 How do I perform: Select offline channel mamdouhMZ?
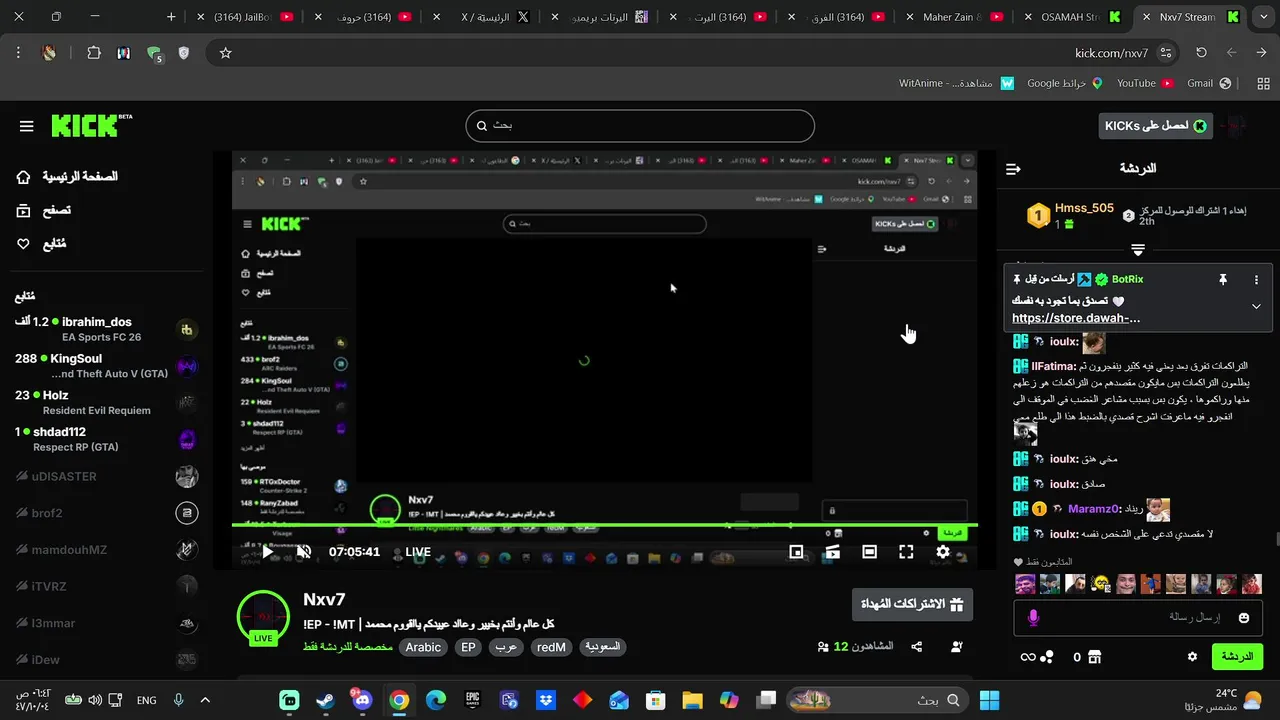(105, 549)
